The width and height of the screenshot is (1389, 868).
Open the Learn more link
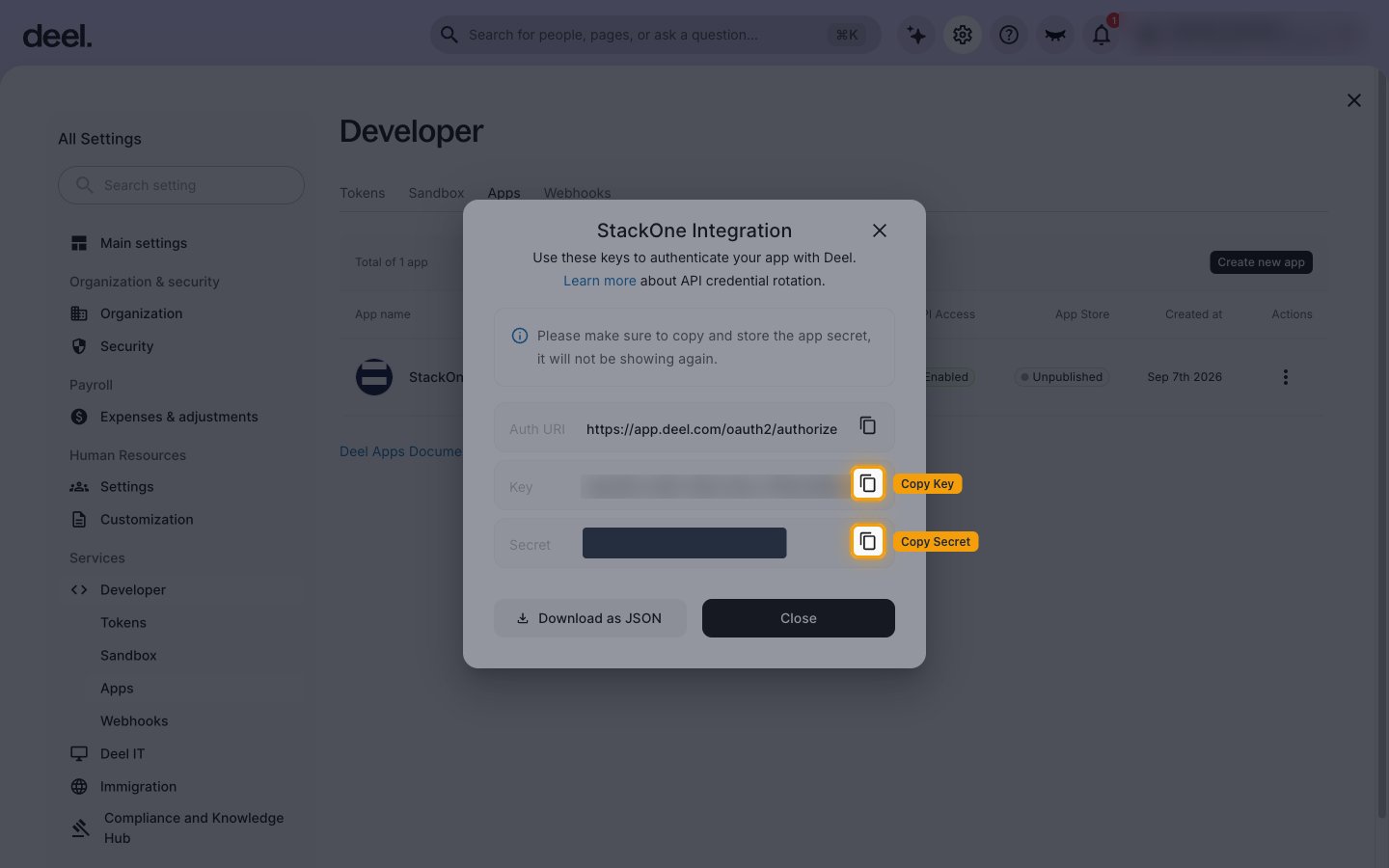coord(600,281)
